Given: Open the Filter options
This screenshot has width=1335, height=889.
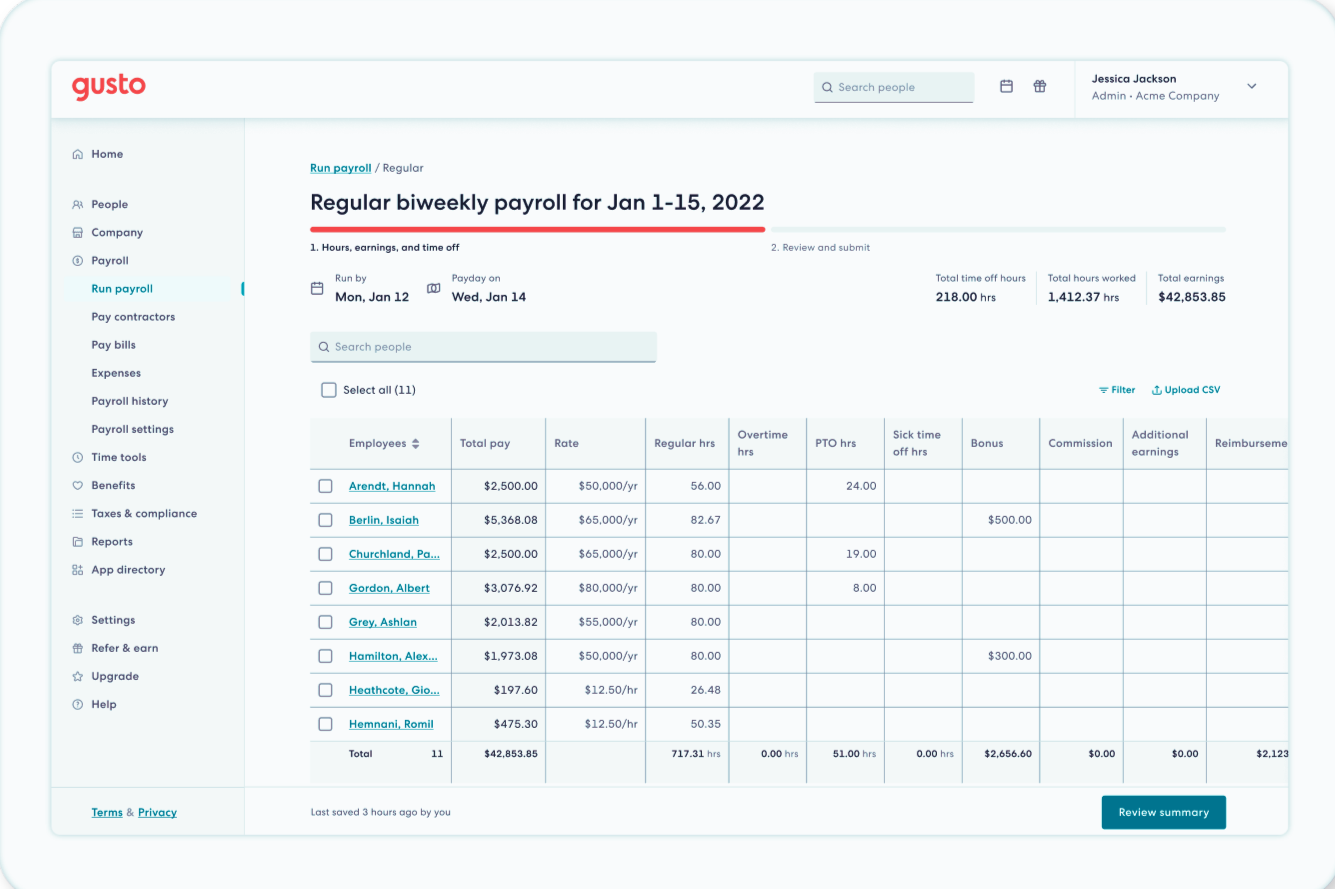Looking at the screenshot, I should 1117,390.
